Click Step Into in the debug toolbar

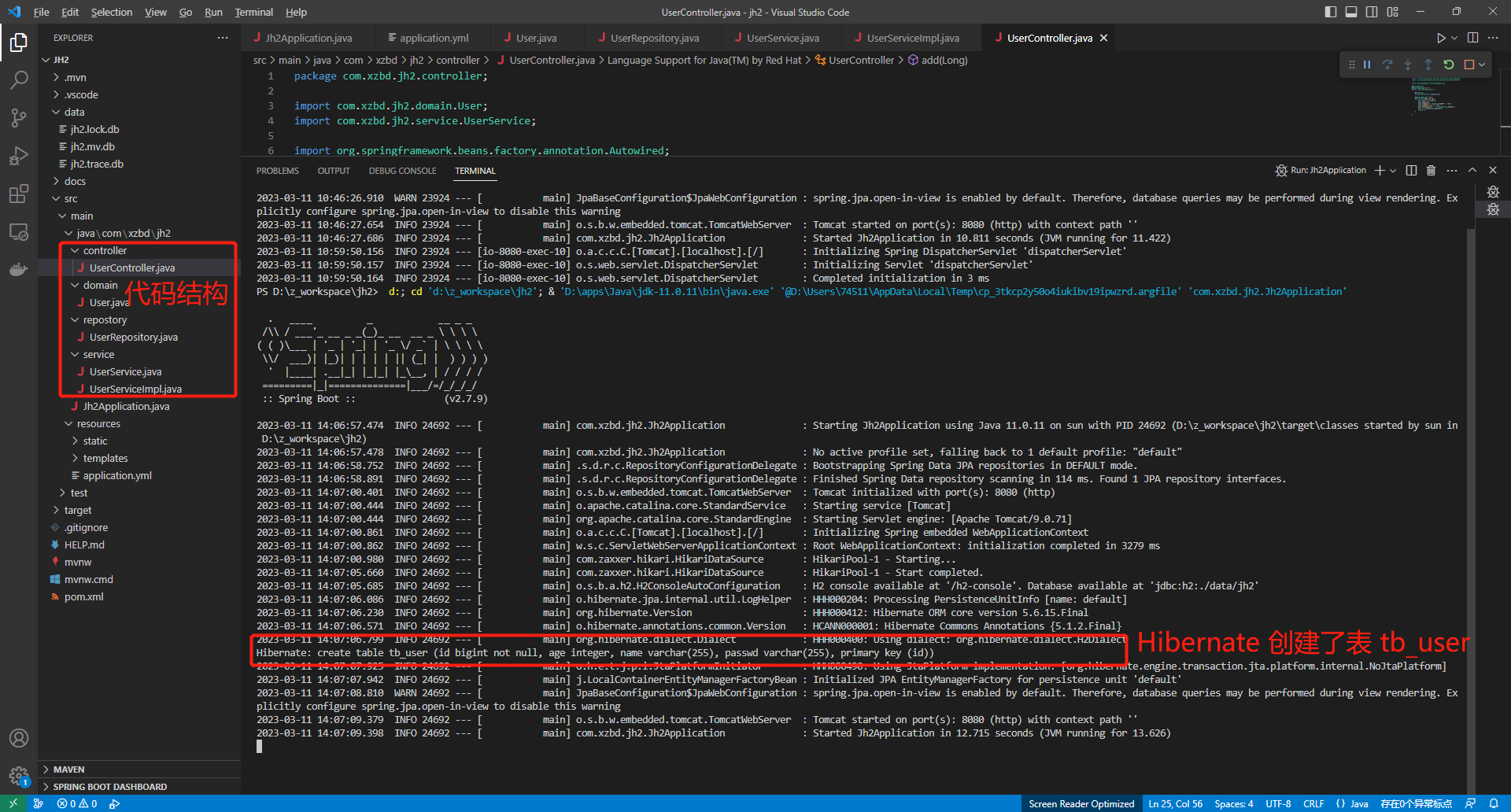point(1408,65)
